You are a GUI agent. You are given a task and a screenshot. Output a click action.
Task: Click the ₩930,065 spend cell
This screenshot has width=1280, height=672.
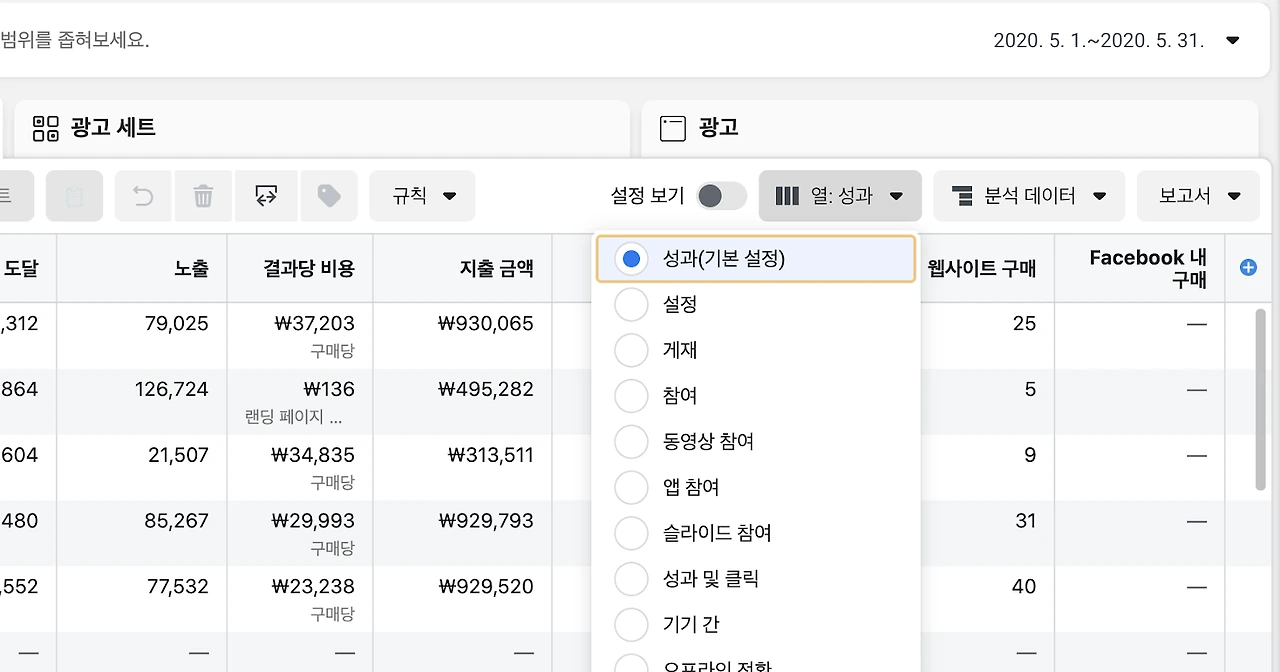[486, 324]
